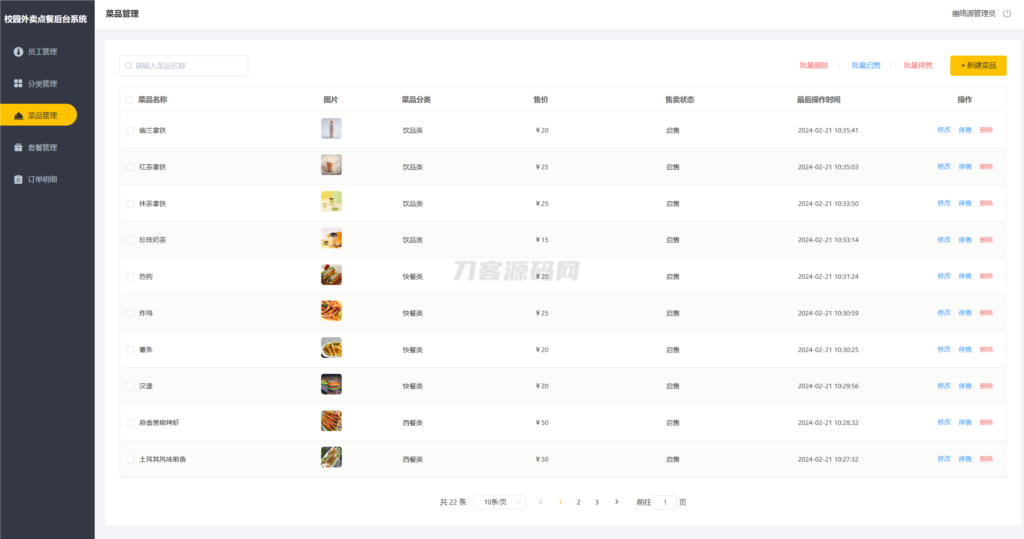The height and width of the screenshot is (539, 1024).
Task: Click the 订单明细 clipboard icon
Action: pyautogui.click(x=18, y=179)
